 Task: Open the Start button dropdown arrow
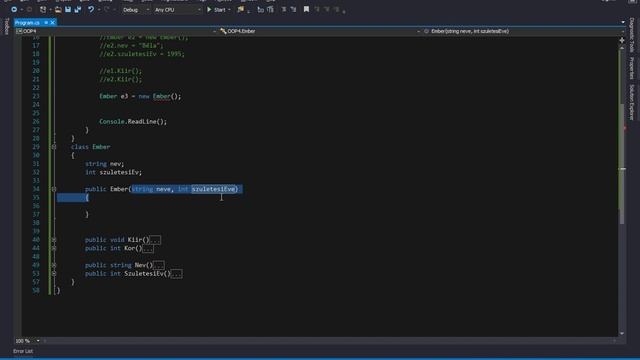click(x=229, y=9)
